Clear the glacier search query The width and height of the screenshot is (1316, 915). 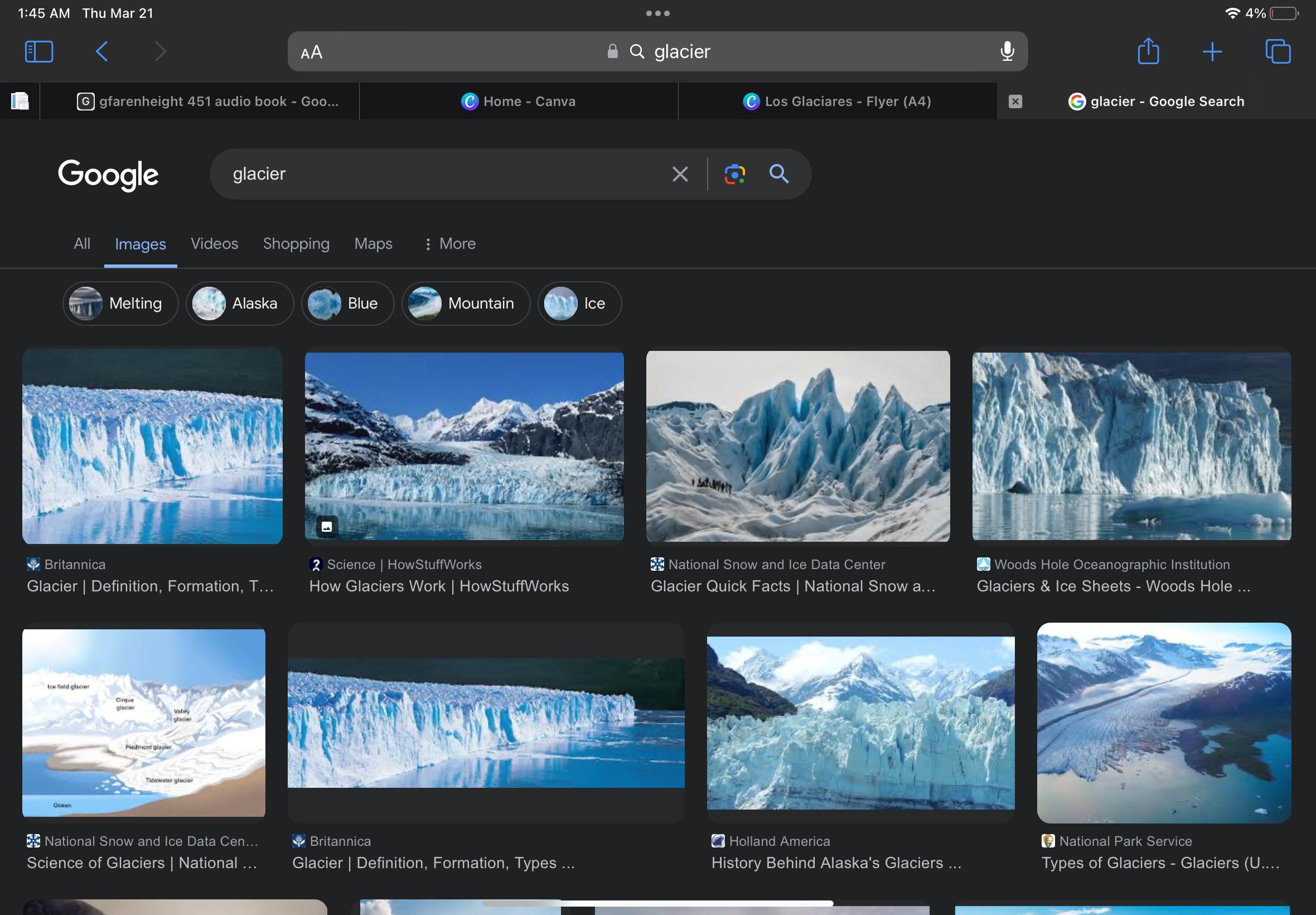[x=680, y=174]
